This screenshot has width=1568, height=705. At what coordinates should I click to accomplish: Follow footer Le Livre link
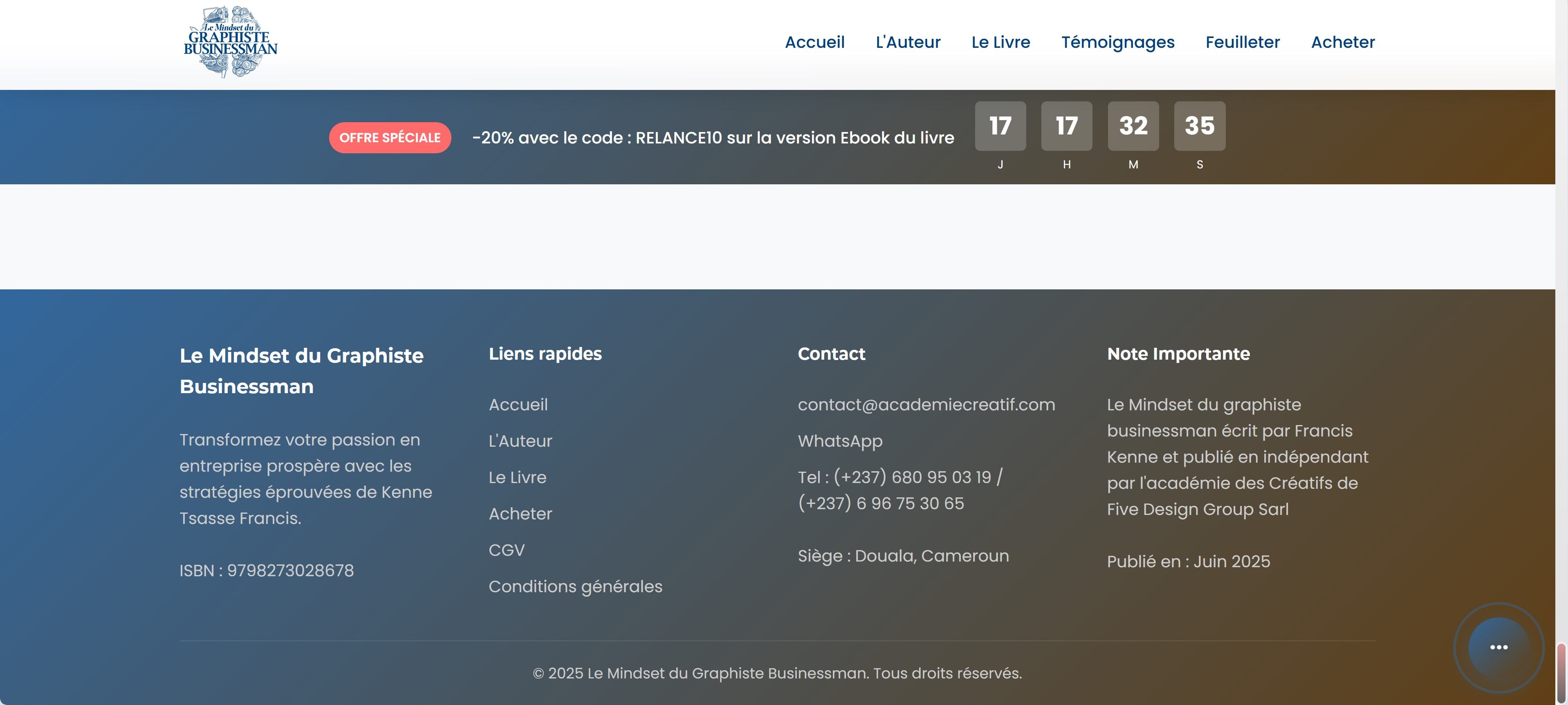[x=517, y=477]
